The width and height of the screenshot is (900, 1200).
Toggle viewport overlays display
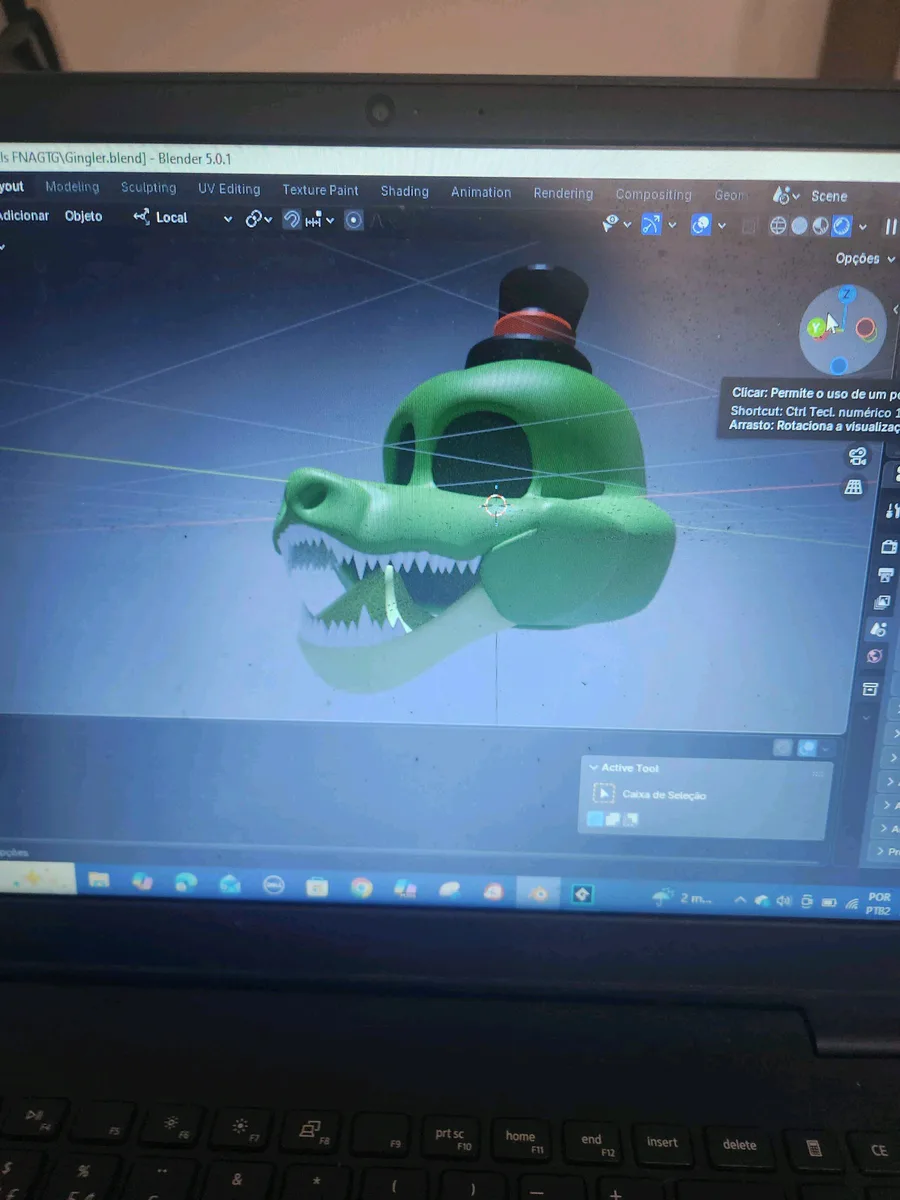(701, 225)
